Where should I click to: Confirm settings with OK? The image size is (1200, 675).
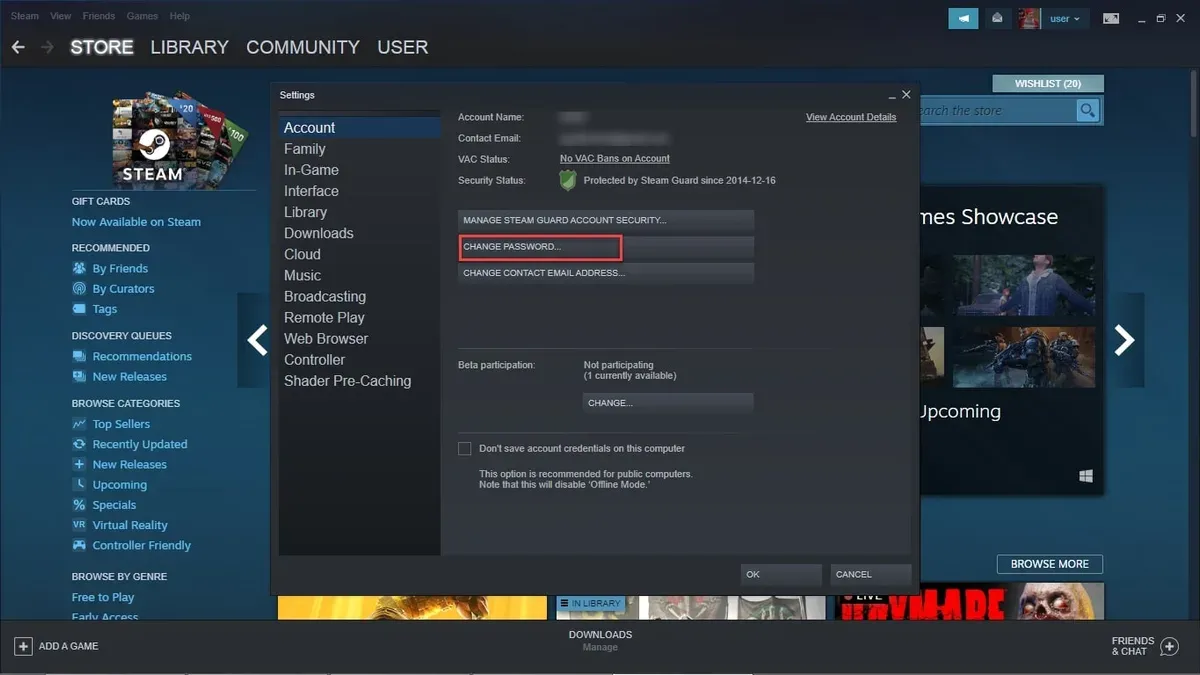tap(781, 575)
